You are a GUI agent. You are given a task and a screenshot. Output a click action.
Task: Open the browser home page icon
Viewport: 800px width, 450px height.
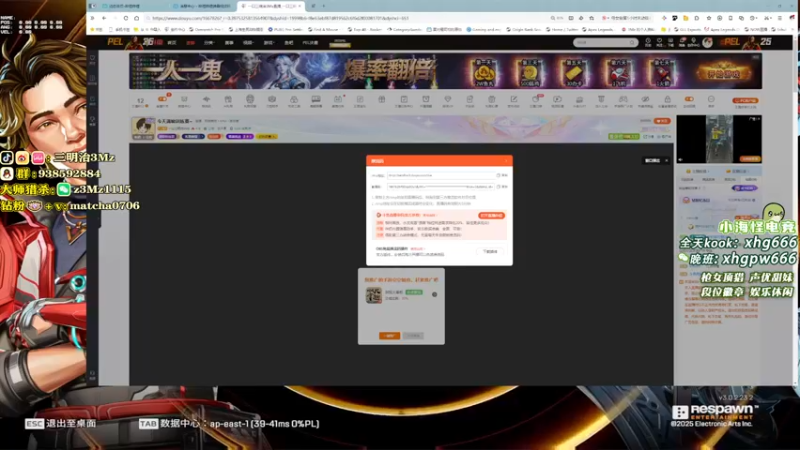136,18
